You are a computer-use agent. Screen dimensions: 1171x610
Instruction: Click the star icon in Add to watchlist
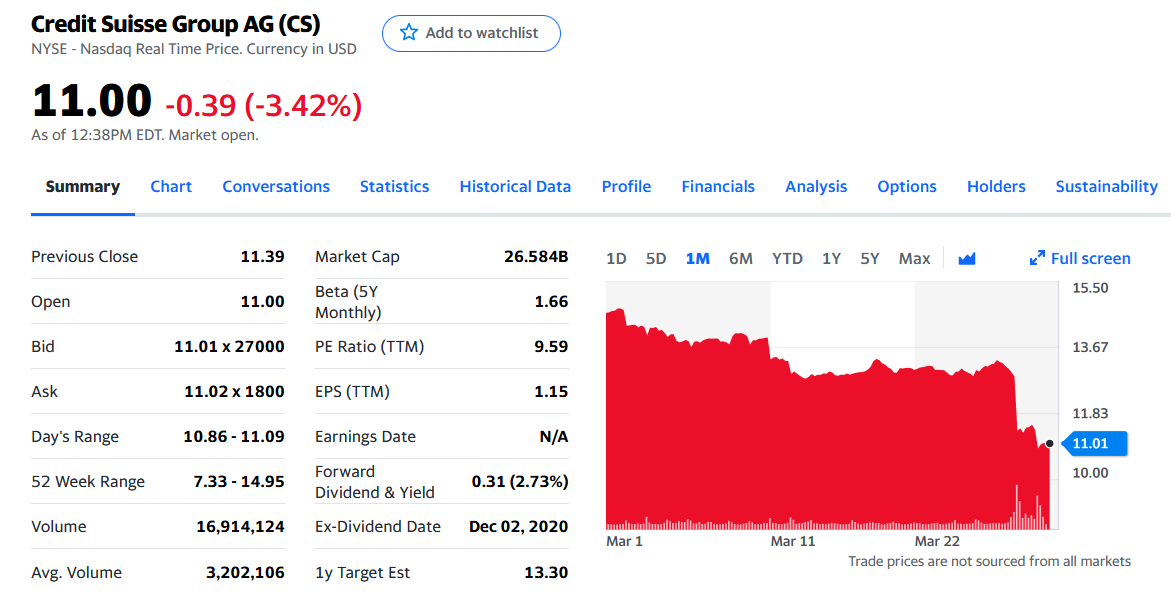click(x=409, y=32)
